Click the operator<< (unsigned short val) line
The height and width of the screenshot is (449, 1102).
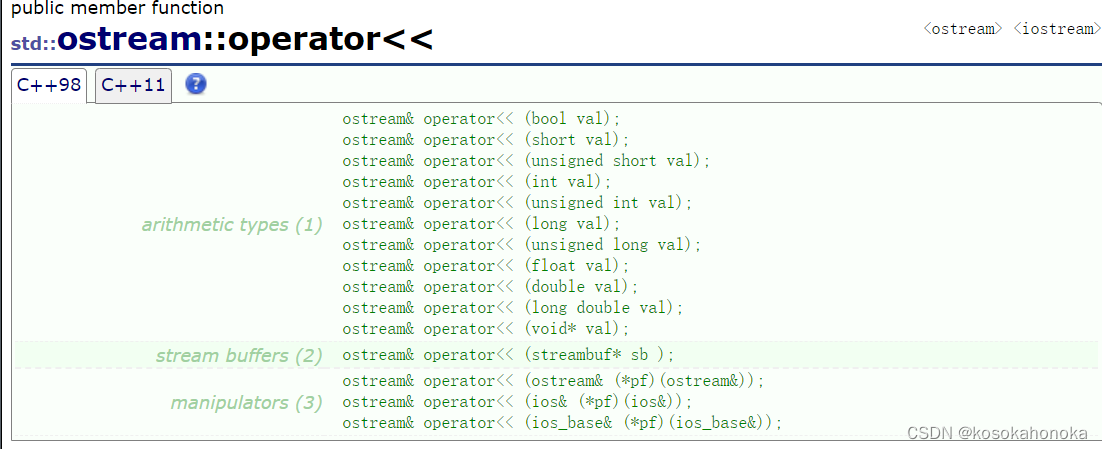tap(526, 161)
